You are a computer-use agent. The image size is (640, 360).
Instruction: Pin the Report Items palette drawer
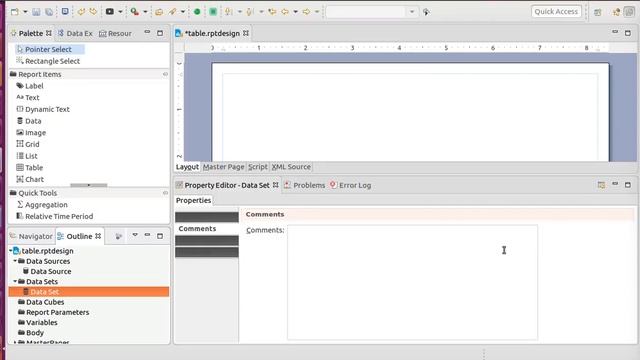coord(165,74)
